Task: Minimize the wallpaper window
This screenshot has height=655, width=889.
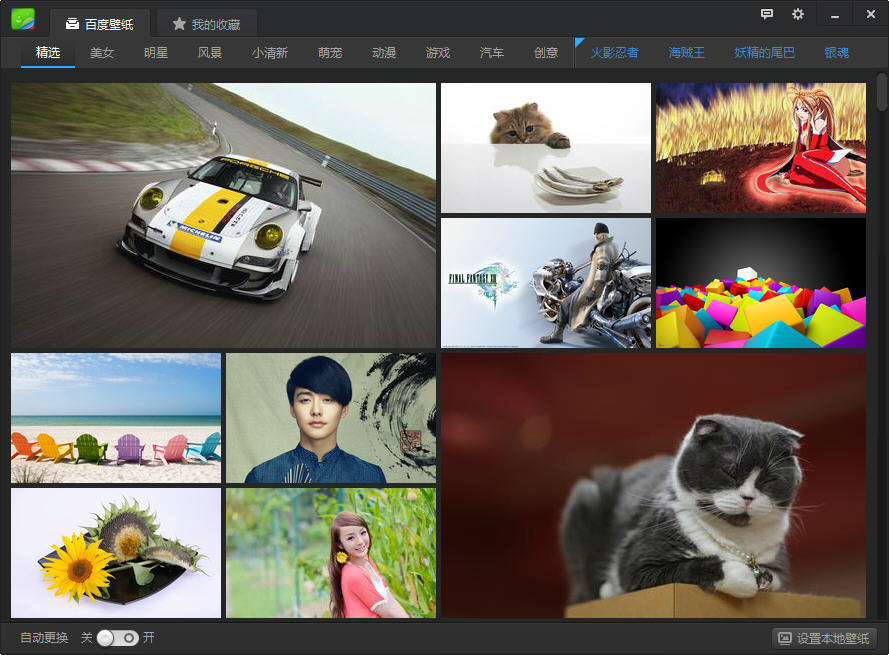Action: pos(834,14)
